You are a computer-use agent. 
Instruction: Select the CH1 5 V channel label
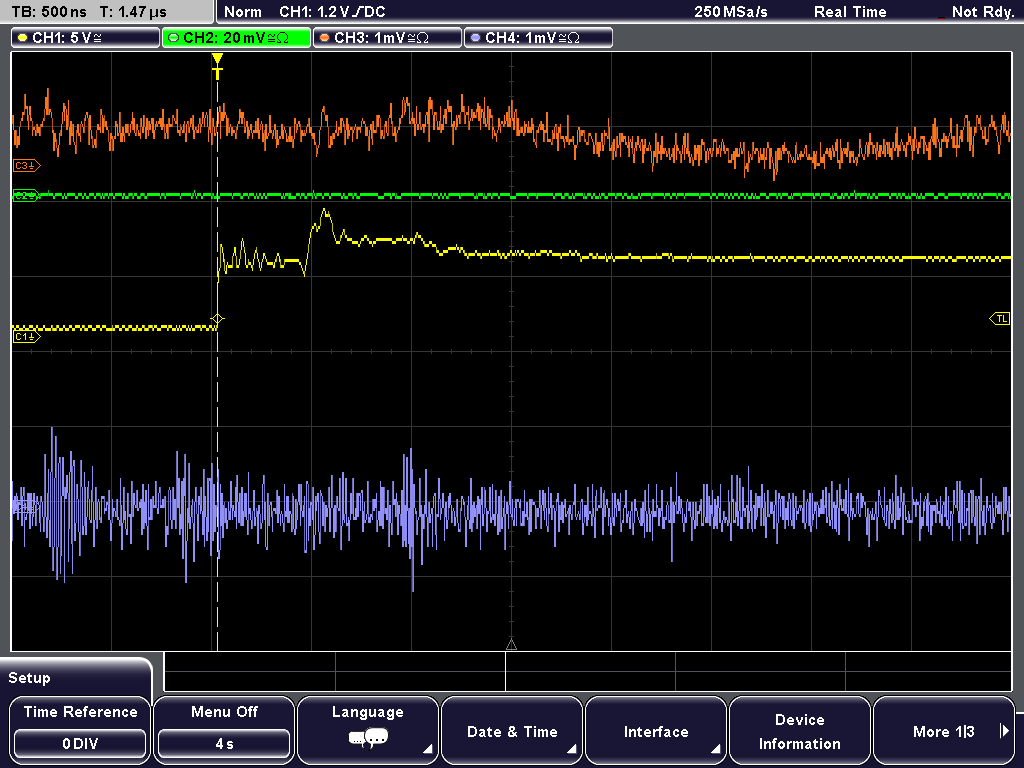(x=86, y=38)
